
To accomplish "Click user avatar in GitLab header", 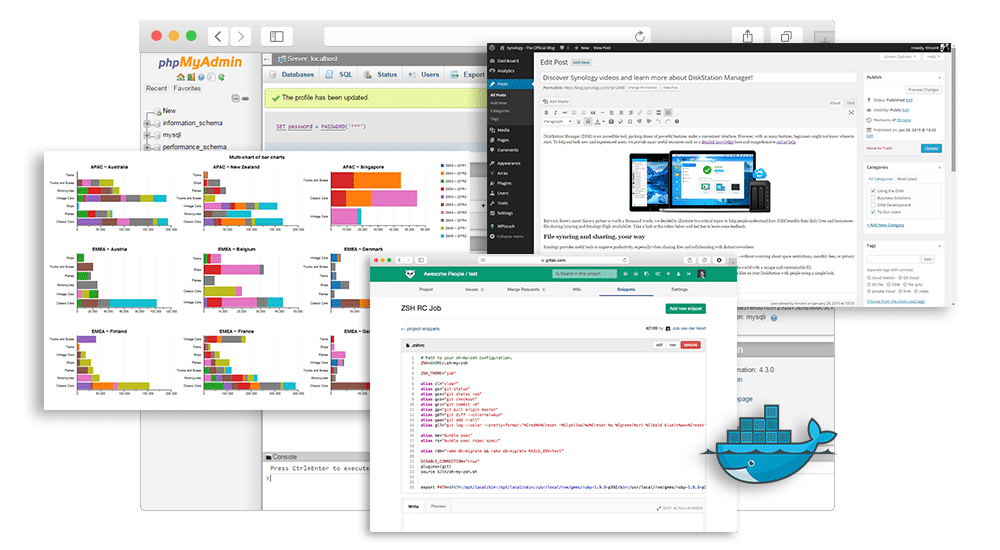I will [702, 274].
